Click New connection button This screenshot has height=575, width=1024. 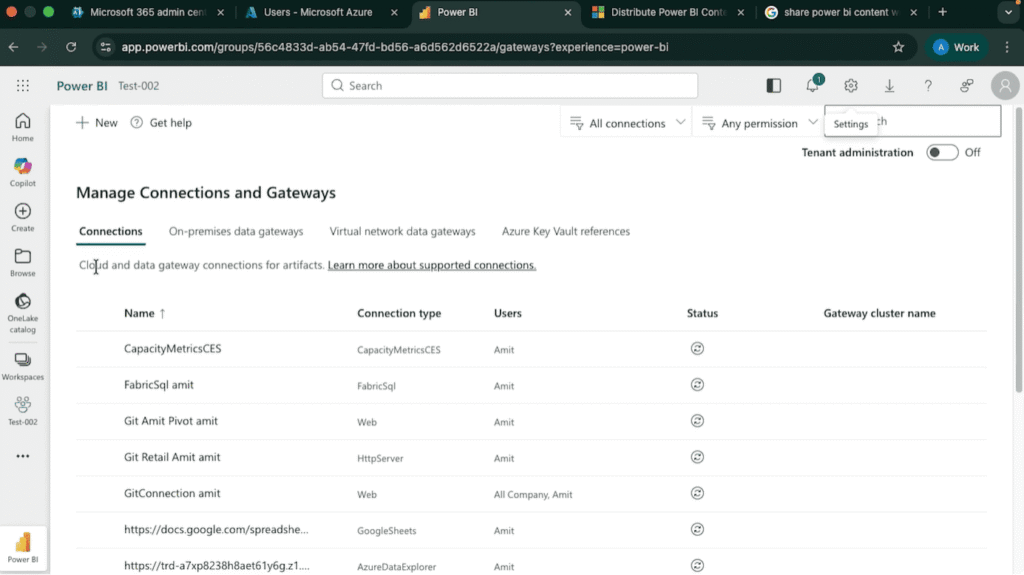pos(97,123)
